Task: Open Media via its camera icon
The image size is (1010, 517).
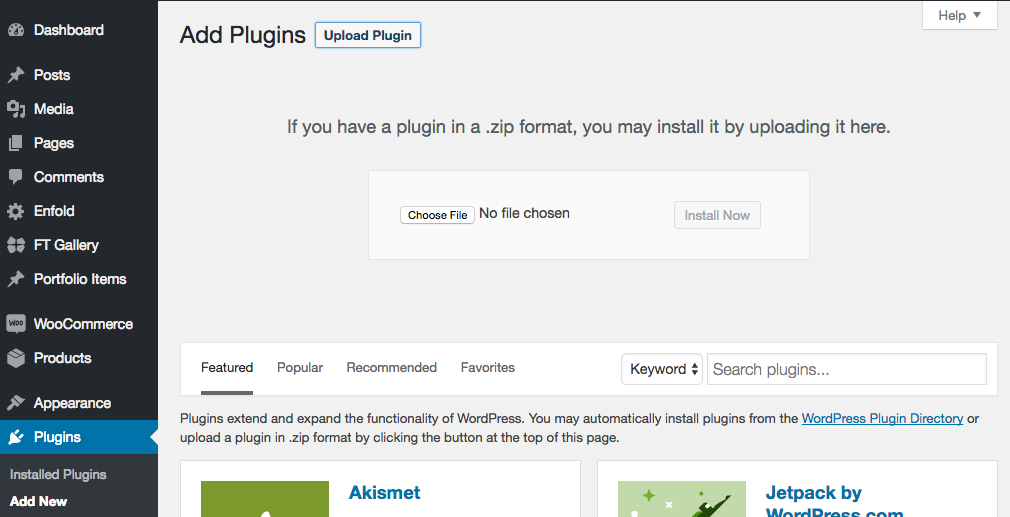Action: 16,109
